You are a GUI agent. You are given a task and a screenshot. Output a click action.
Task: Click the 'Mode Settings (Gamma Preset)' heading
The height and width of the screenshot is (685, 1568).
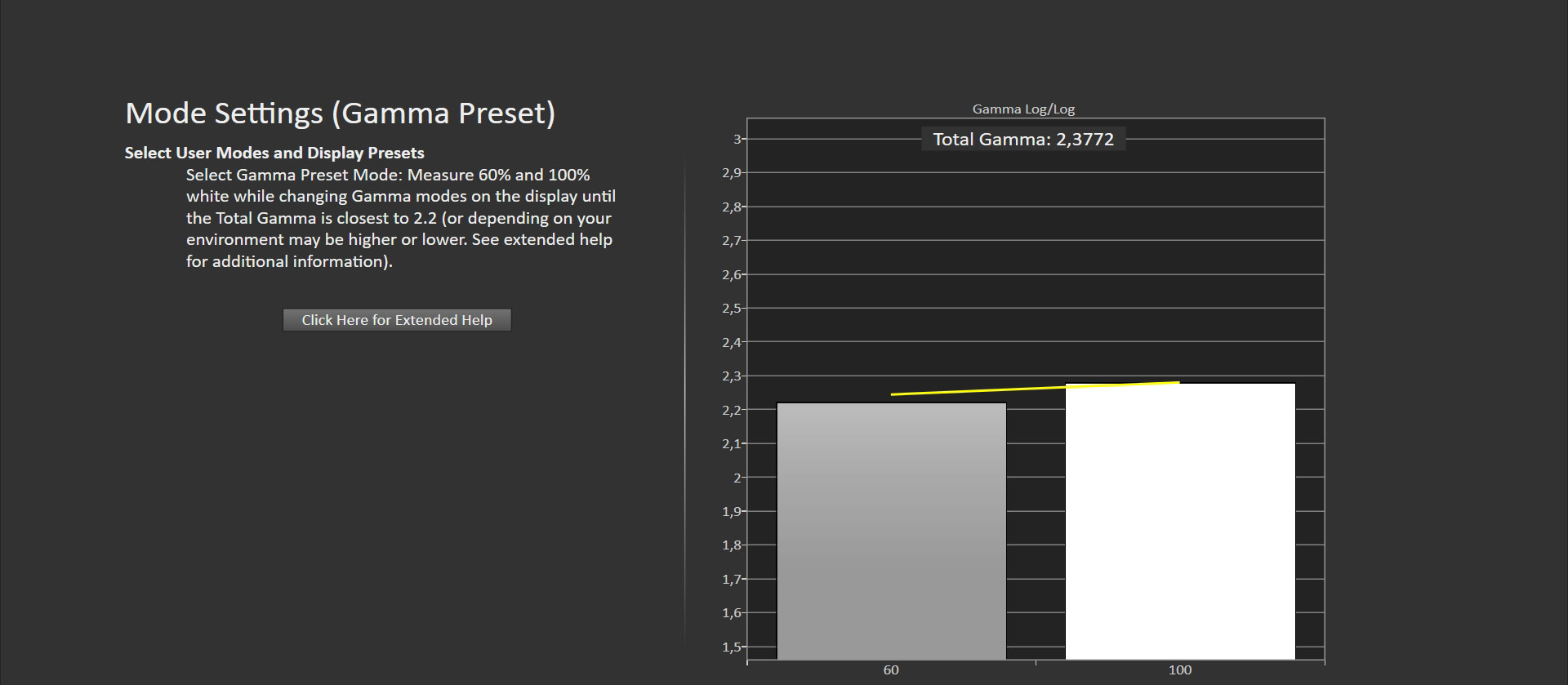[341, 113]
